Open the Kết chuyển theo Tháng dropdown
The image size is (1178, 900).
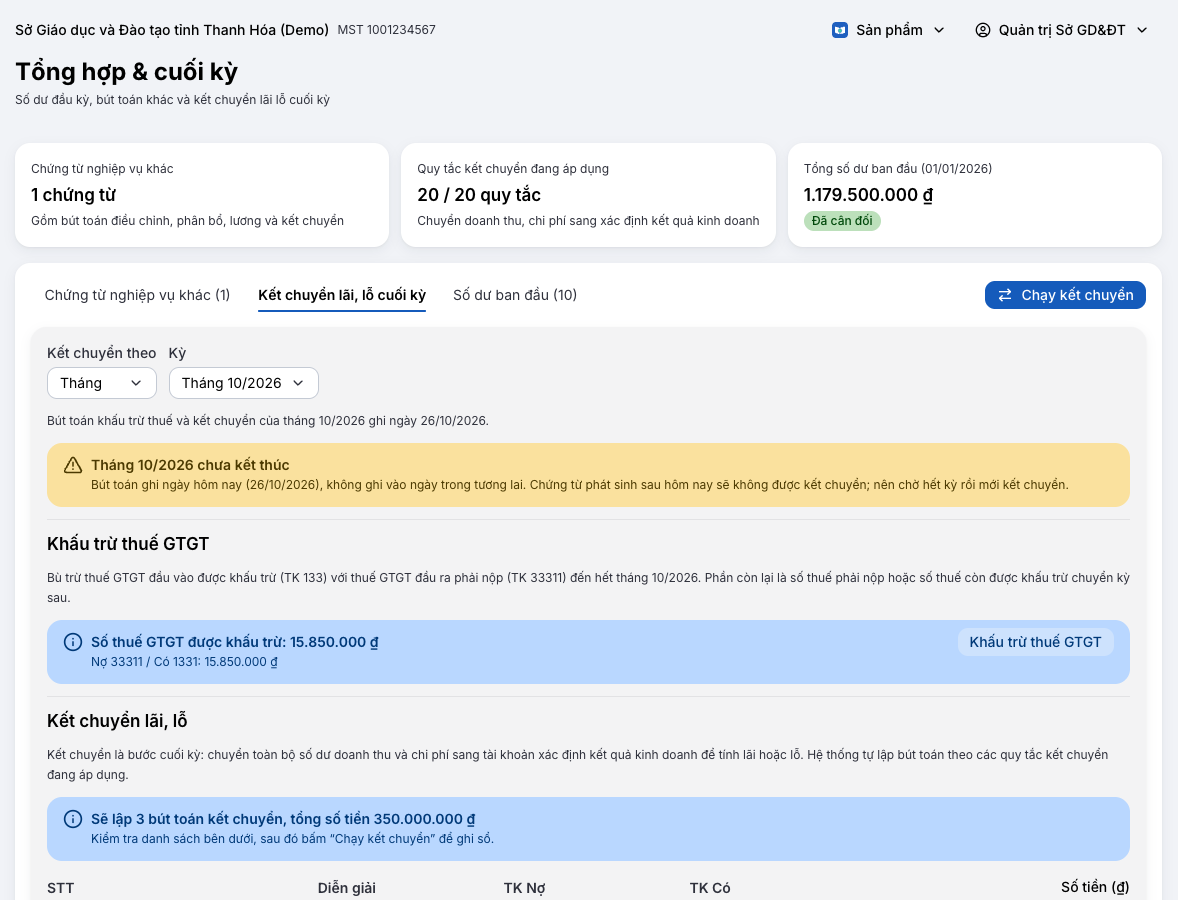click(101, 383)
